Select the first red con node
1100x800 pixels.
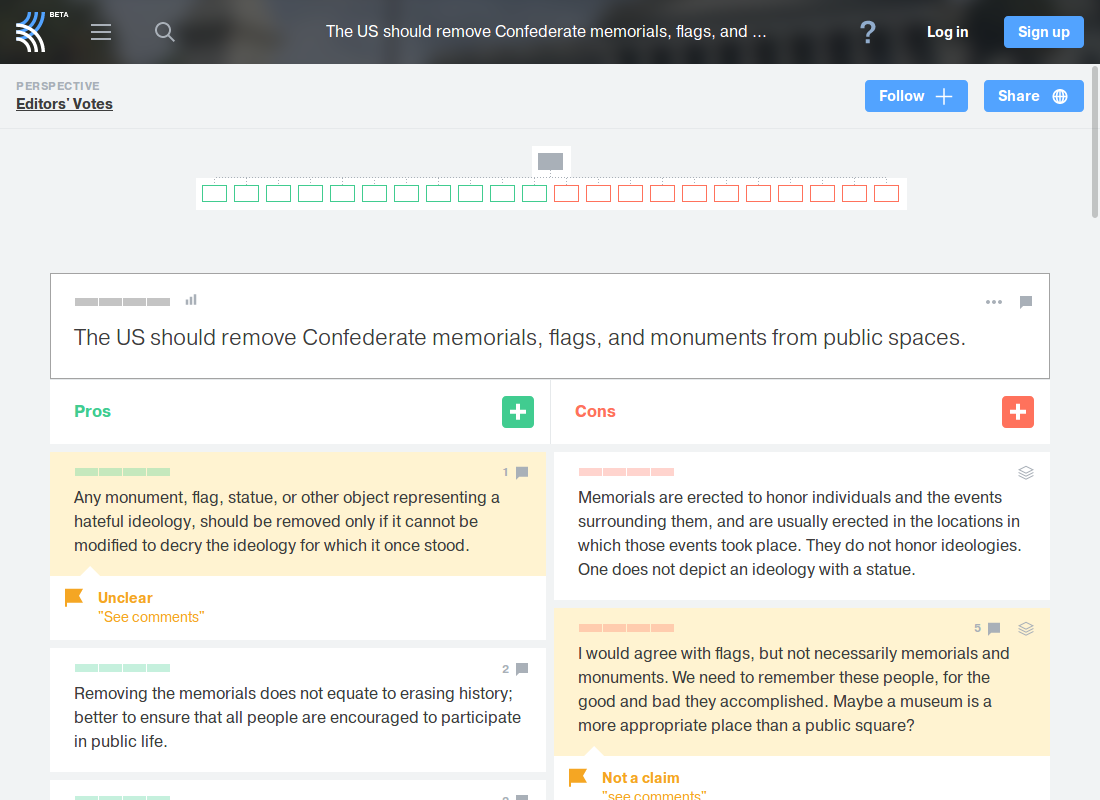(x=567, y=194)
